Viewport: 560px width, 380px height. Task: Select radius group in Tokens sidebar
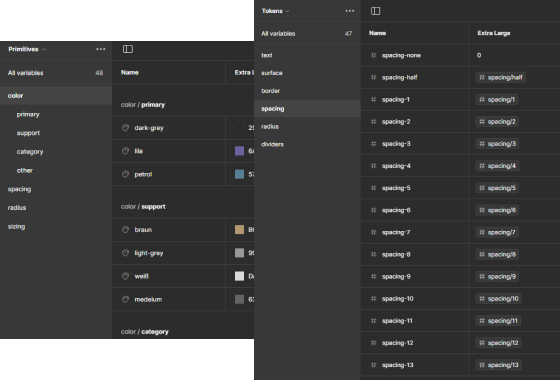270,126
